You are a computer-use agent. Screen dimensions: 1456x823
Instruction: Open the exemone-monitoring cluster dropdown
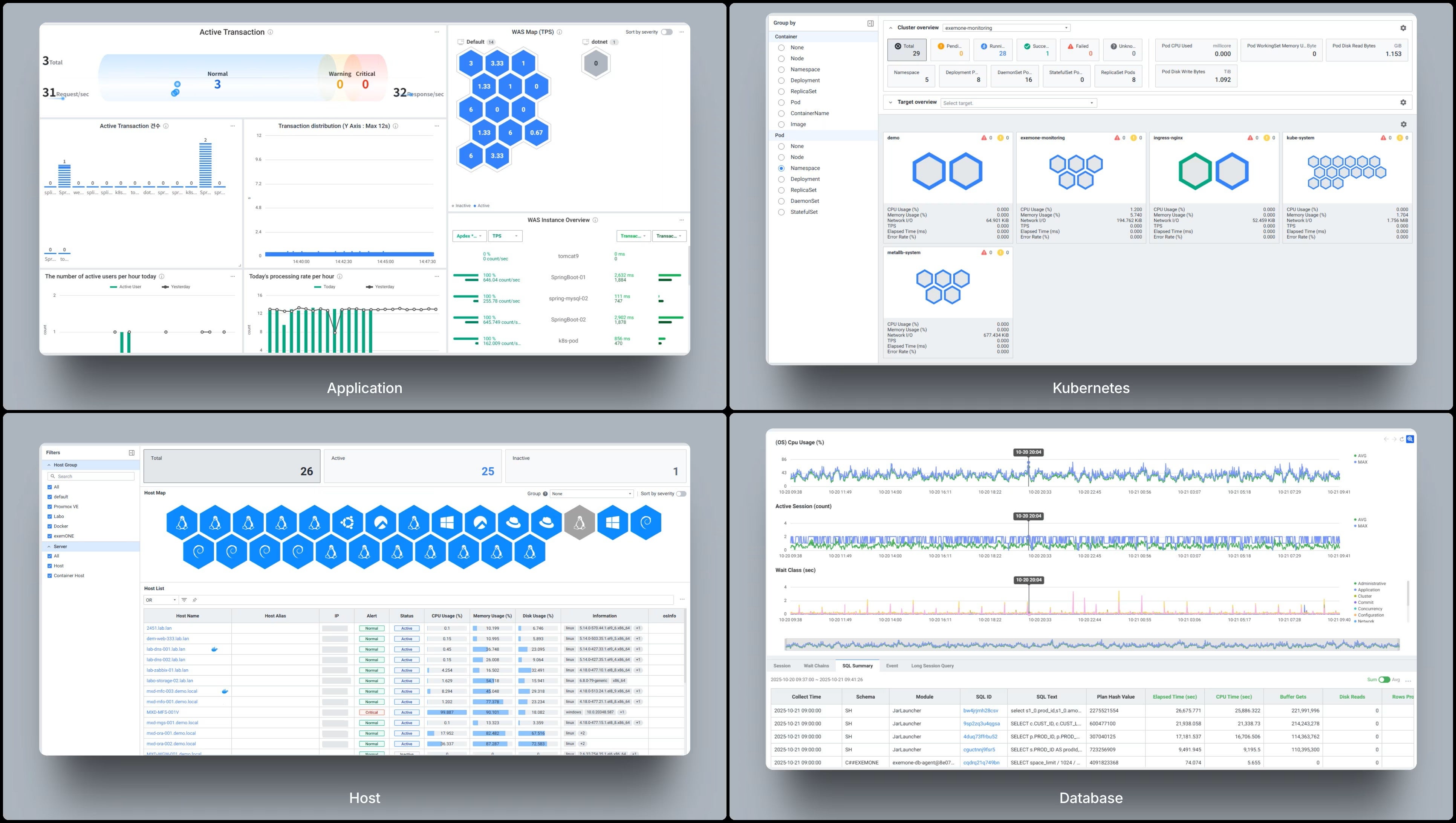1006,28
